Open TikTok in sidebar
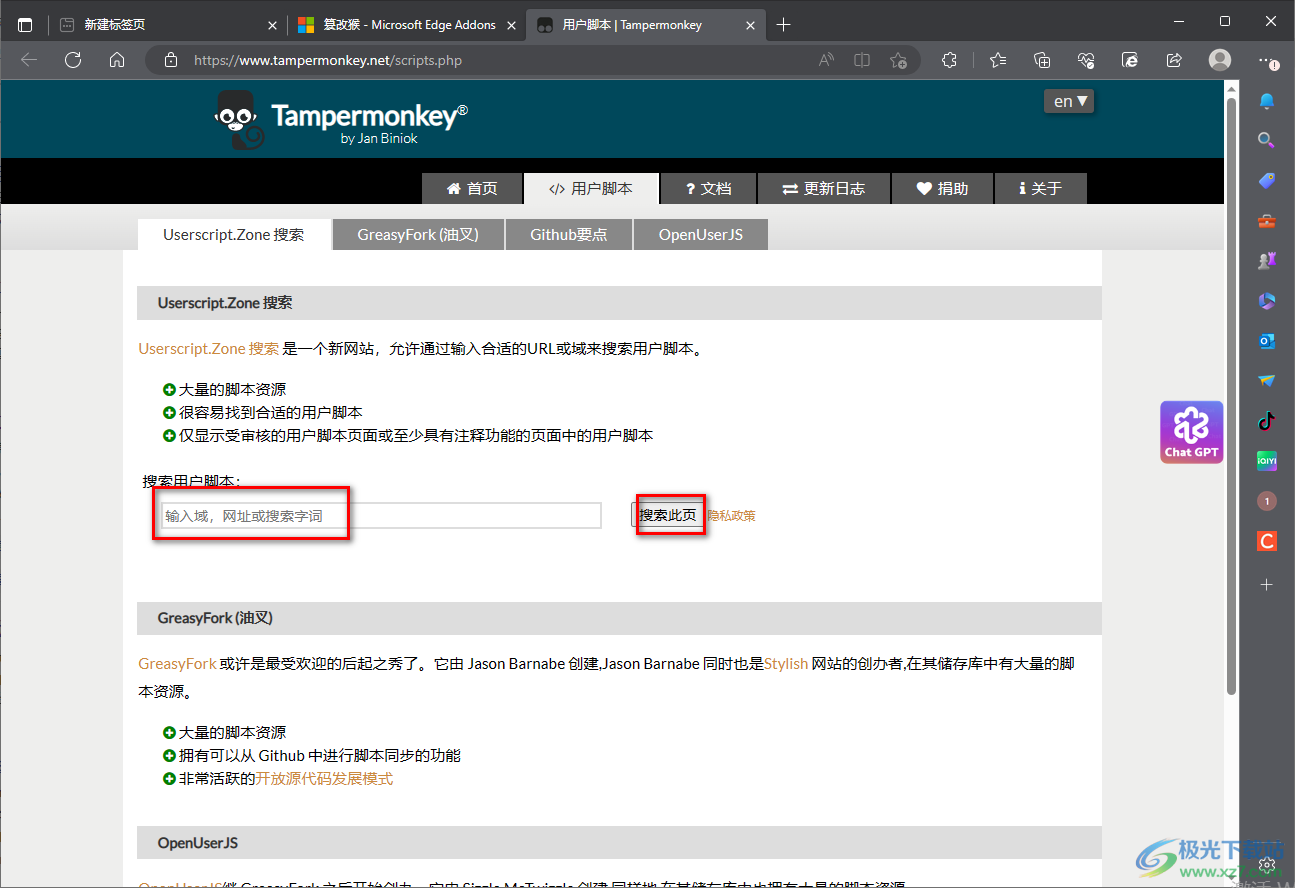Screen dimensions: 1295x888 1267,421
